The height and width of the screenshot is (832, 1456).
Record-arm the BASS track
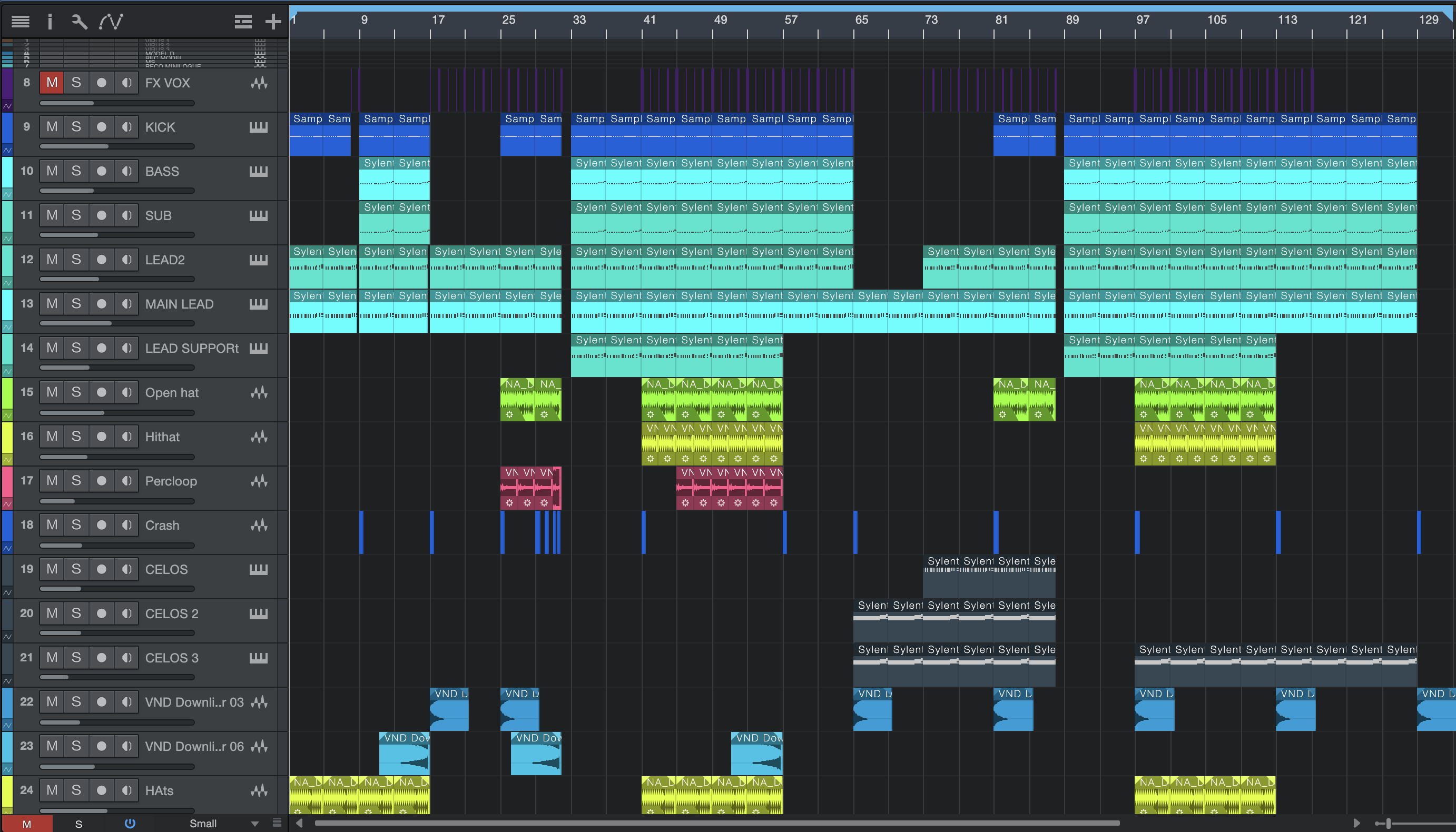[101, 171]
